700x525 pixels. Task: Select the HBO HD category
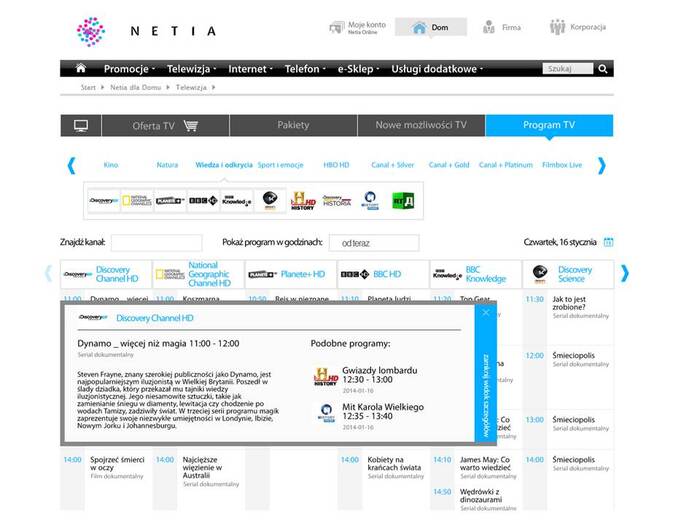(x=336, y=165)
